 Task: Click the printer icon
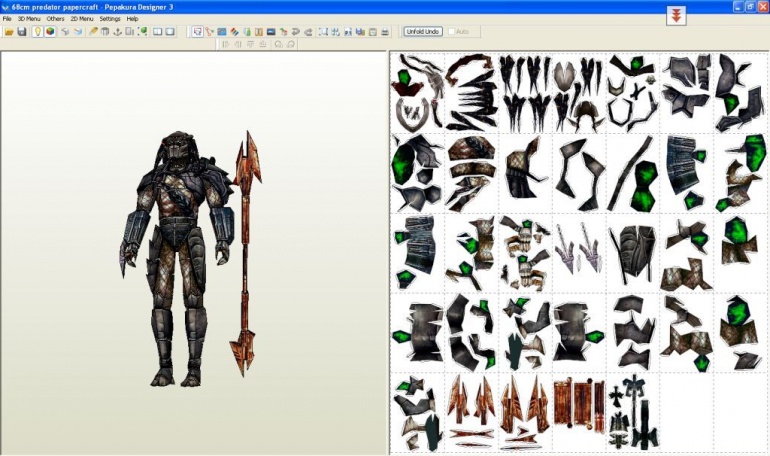tap(385, 32)
